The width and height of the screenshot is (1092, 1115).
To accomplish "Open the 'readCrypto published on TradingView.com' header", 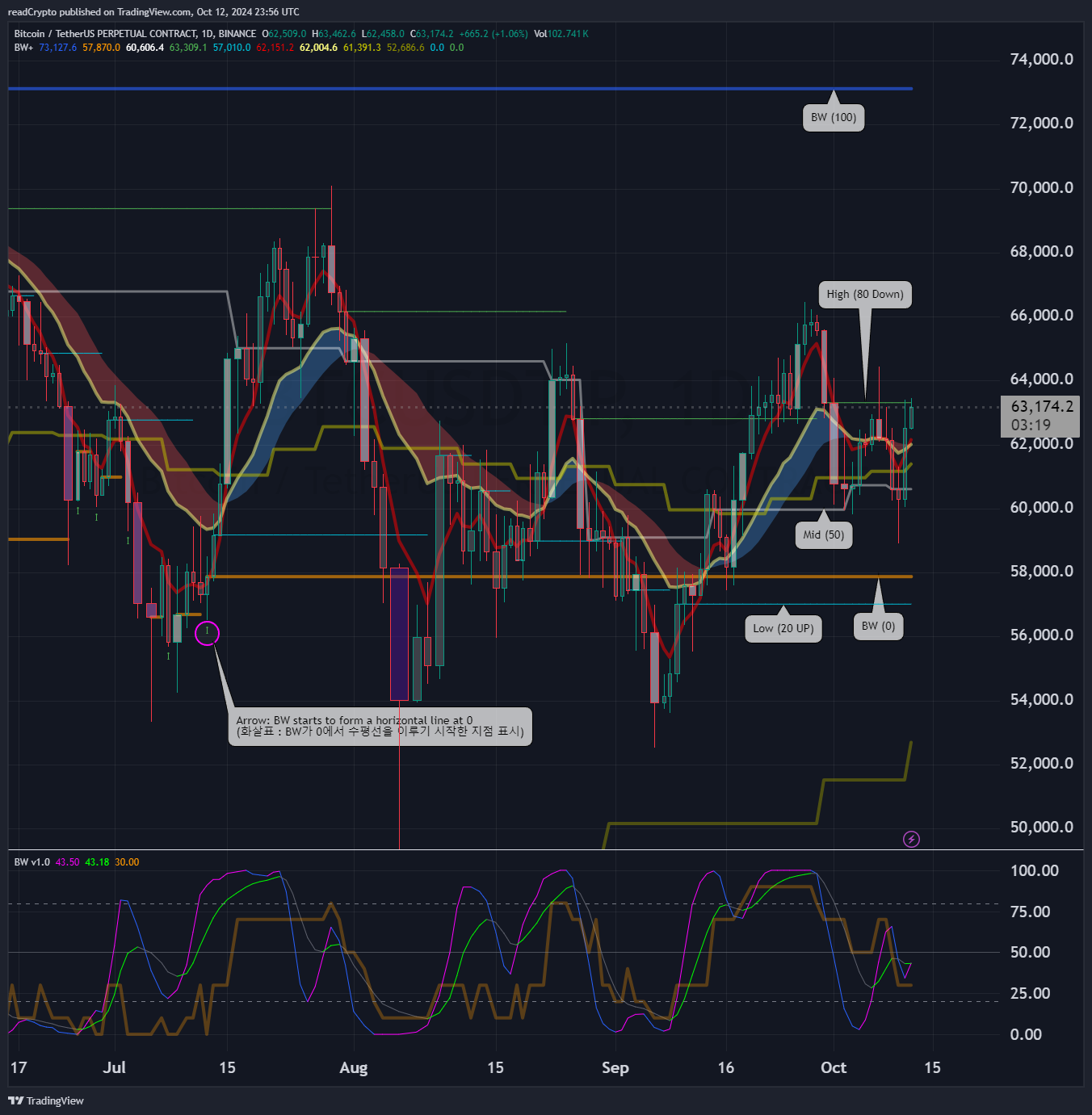I will 153,12.
